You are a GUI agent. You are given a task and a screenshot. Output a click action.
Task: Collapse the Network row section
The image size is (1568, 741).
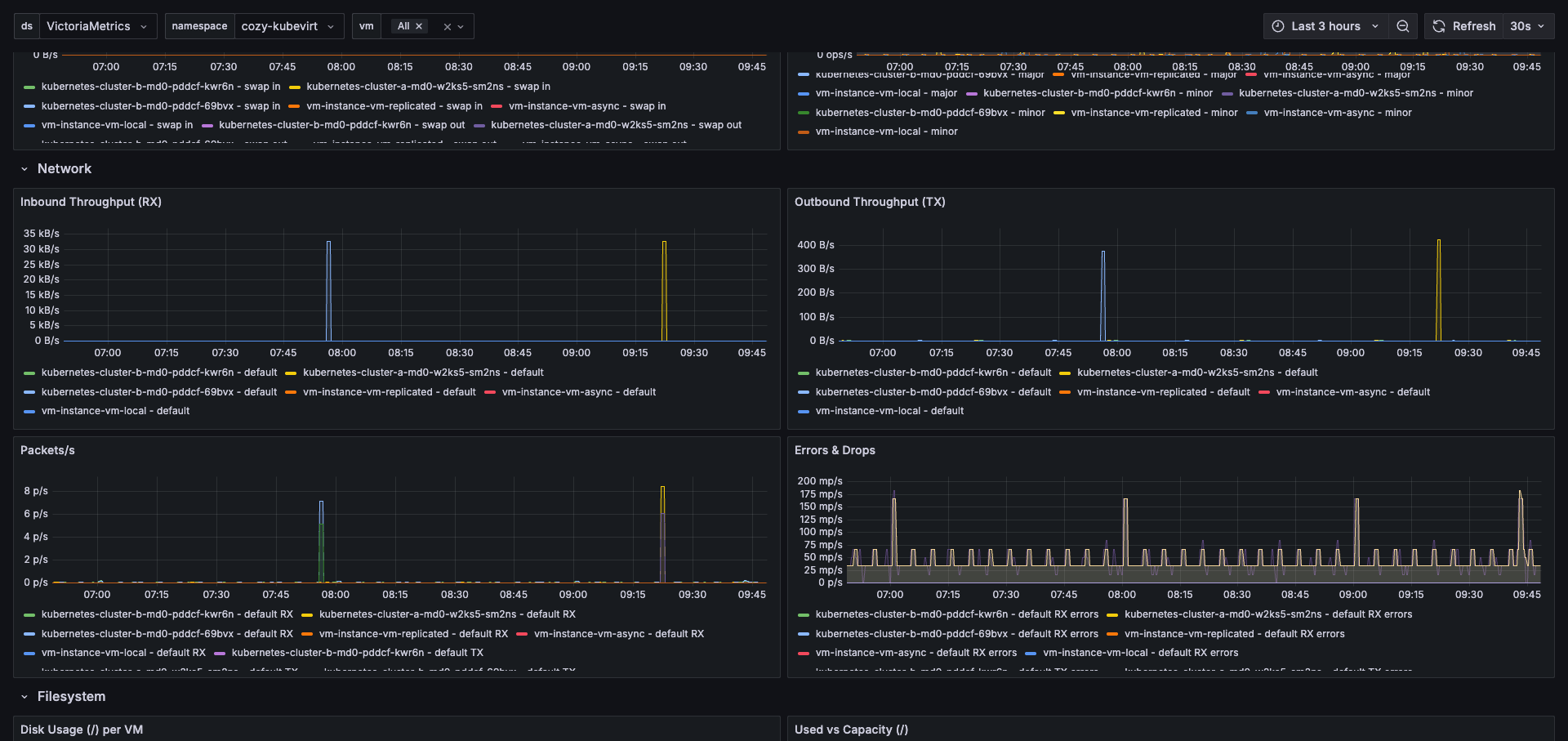[x=24, y=169]
